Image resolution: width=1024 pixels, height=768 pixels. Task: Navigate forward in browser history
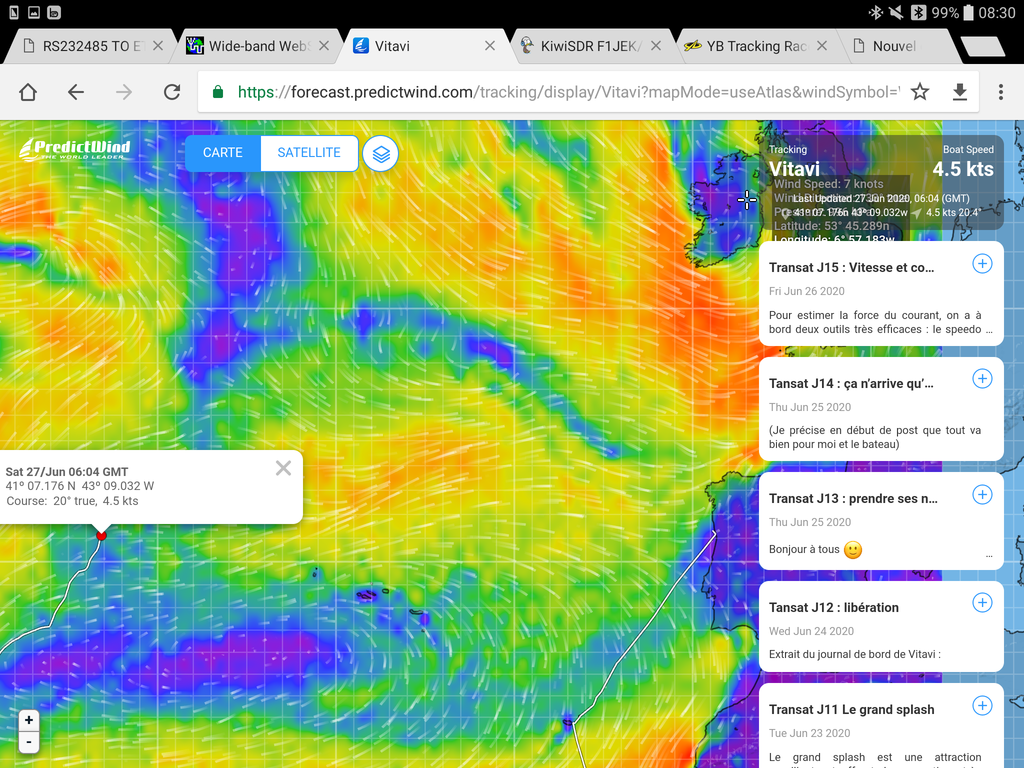coord(123,92)
